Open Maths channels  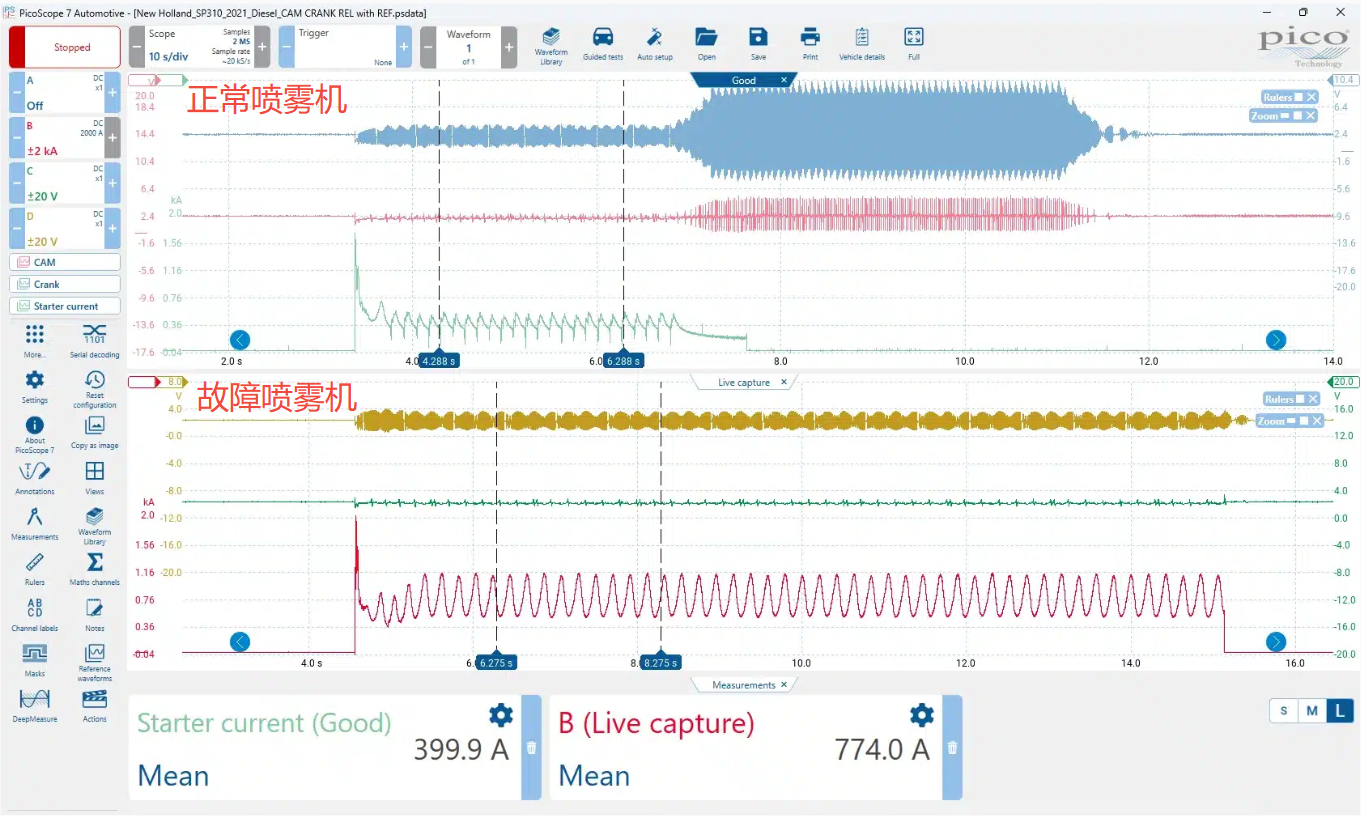click(x=95, y=569)
